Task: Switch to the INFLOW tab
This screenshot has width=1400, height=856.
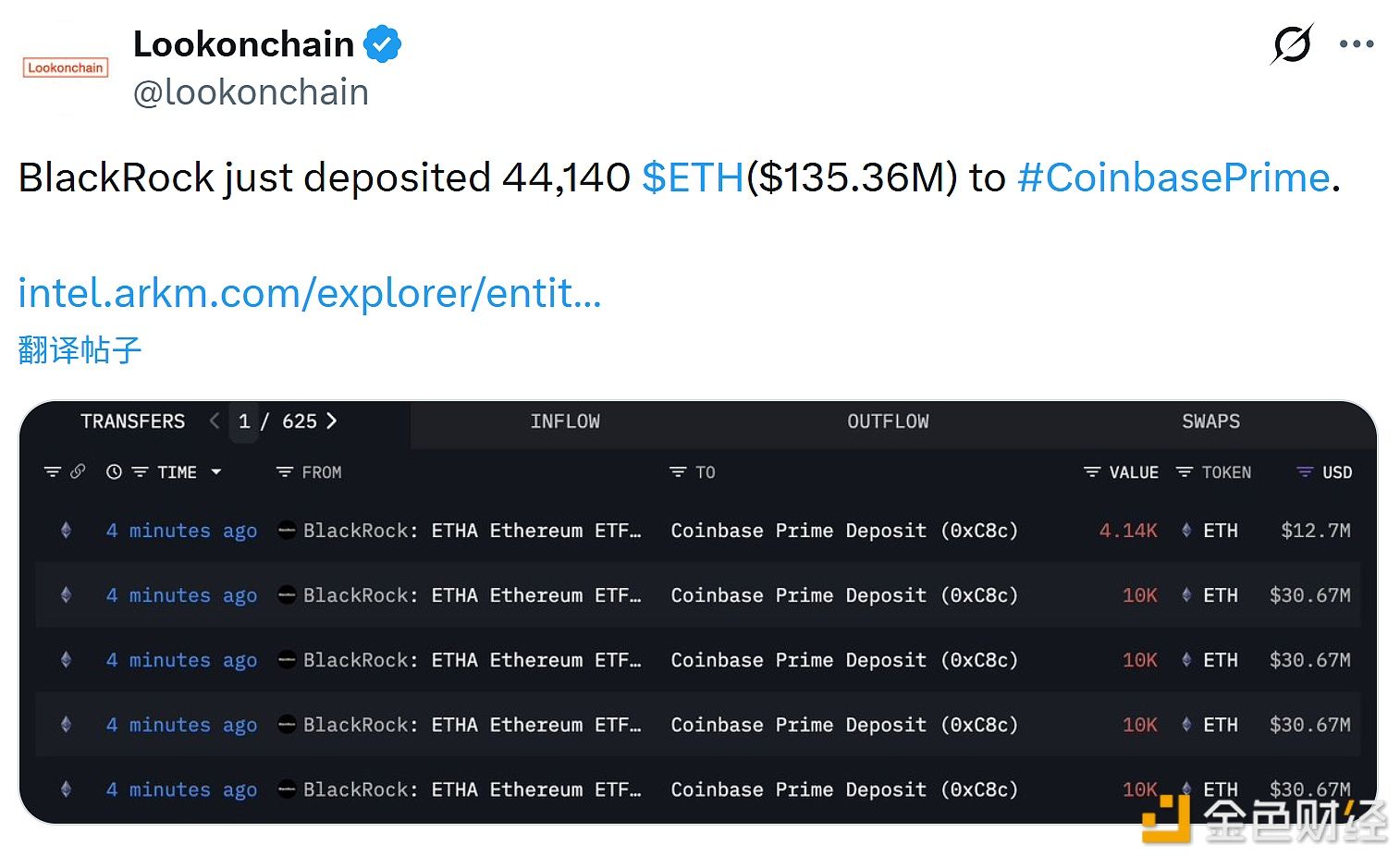Action: pos(565,422)
